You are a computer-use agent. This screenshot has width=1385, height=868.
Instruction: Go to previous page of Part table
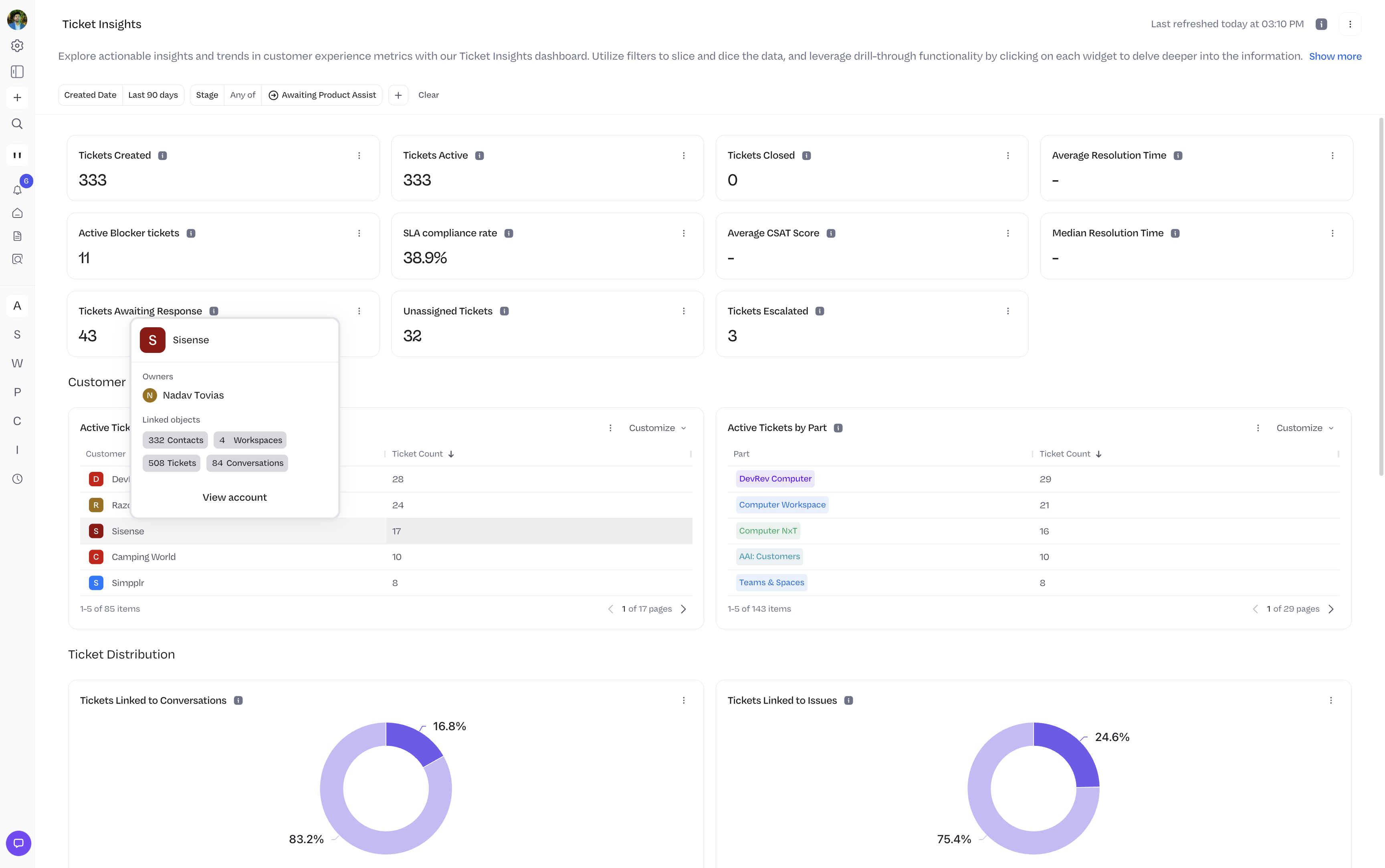coord(1255,609)
